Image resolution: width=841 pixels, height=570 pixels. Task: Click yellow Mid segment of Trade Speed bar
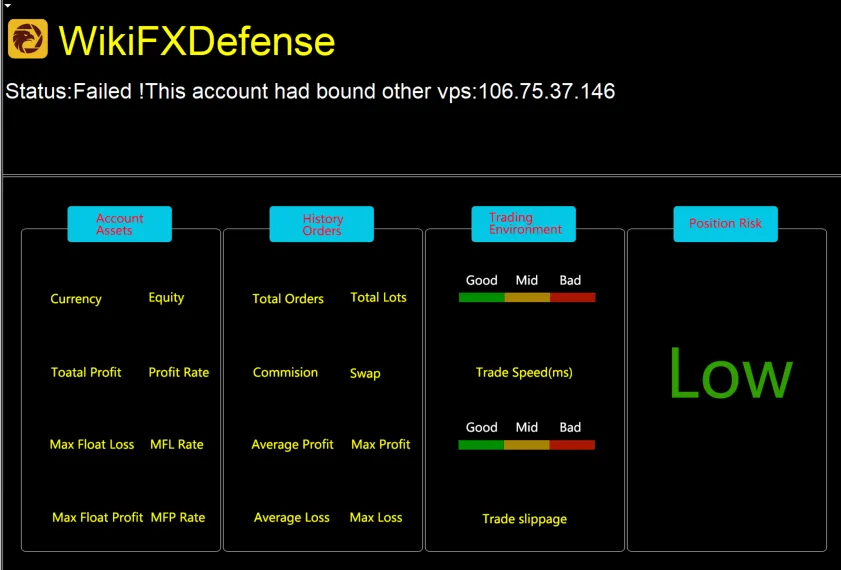pos(527,298)
